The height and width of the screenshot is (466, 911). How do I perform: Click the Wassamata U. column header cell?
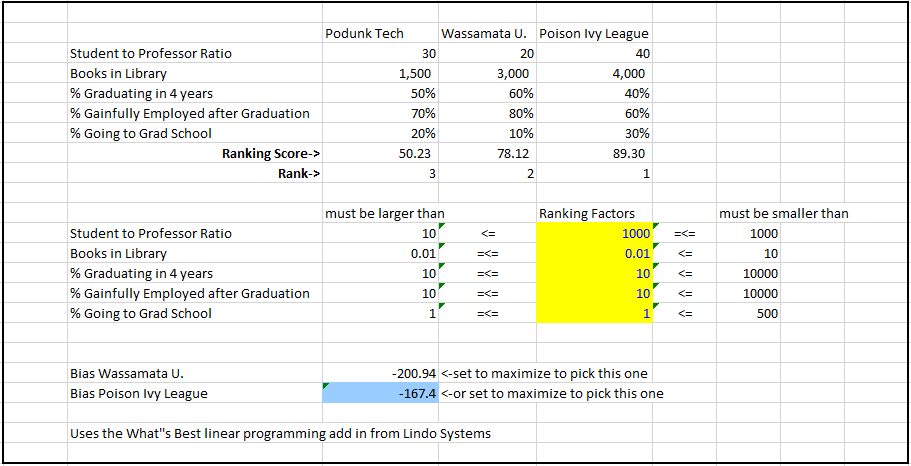click(x=484, y=34)
